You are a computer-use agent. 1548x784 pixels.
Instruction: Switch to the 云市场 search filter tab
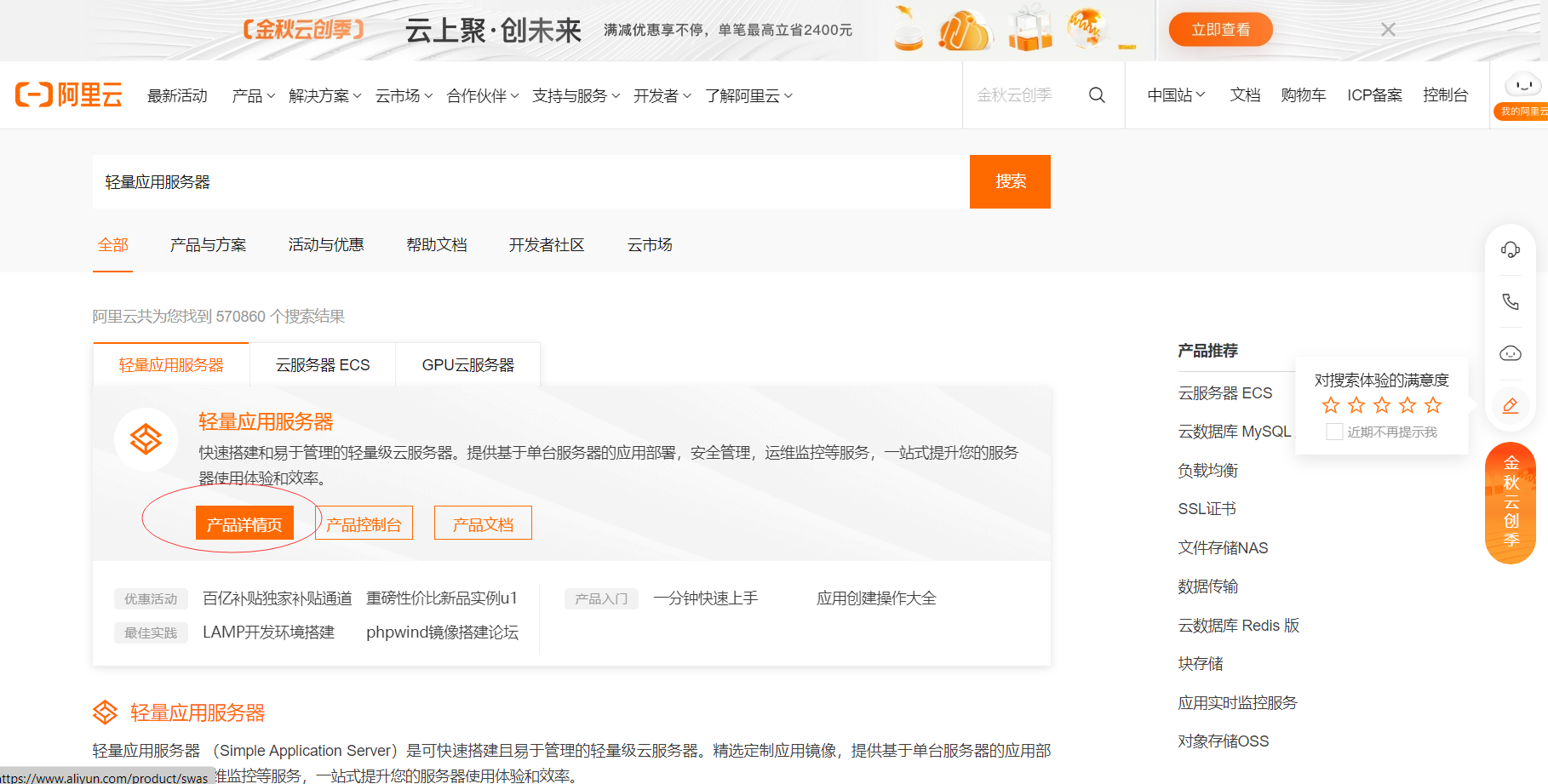pos(650,245)
